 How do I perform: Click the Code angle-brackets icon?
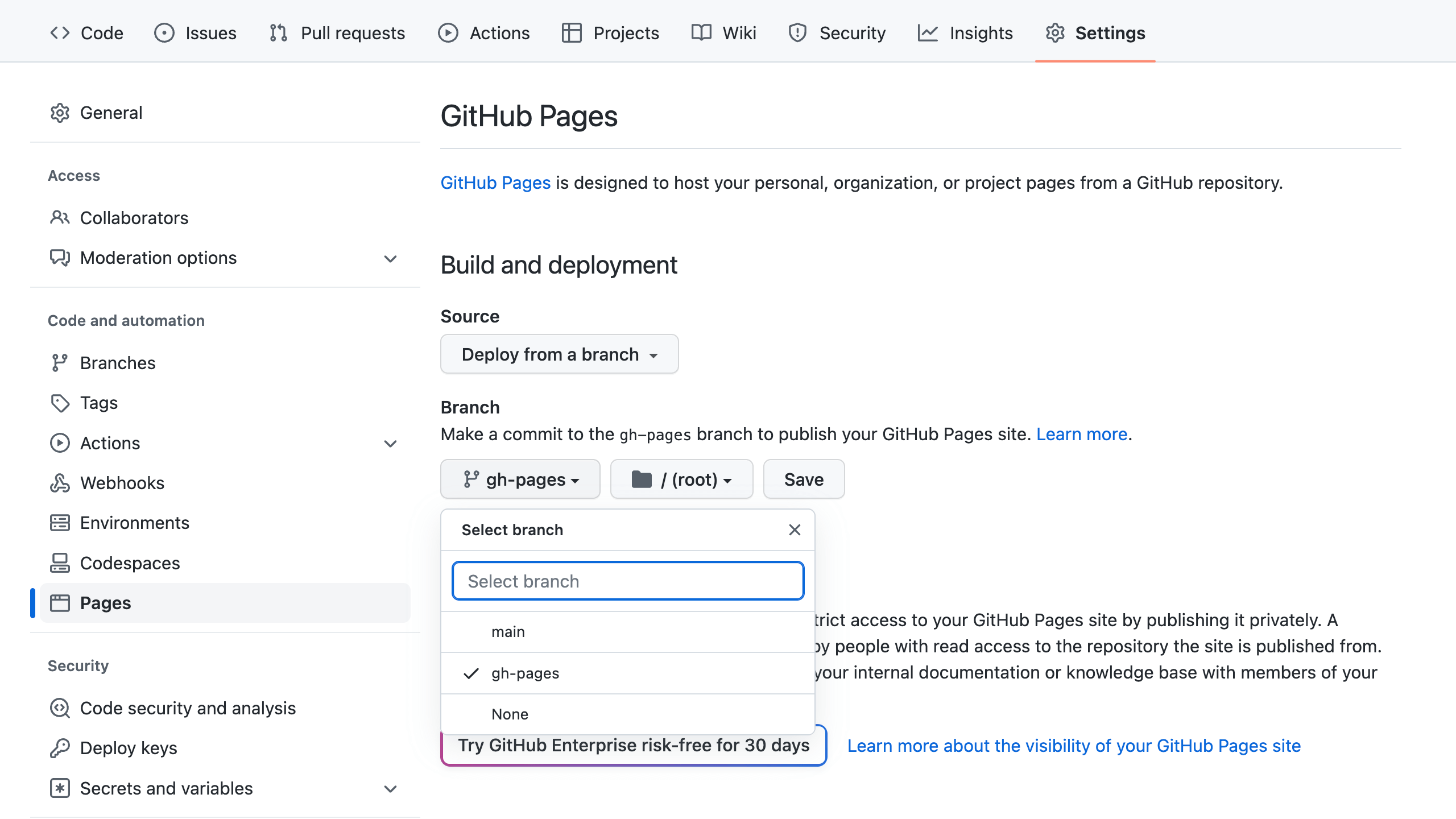60,33
